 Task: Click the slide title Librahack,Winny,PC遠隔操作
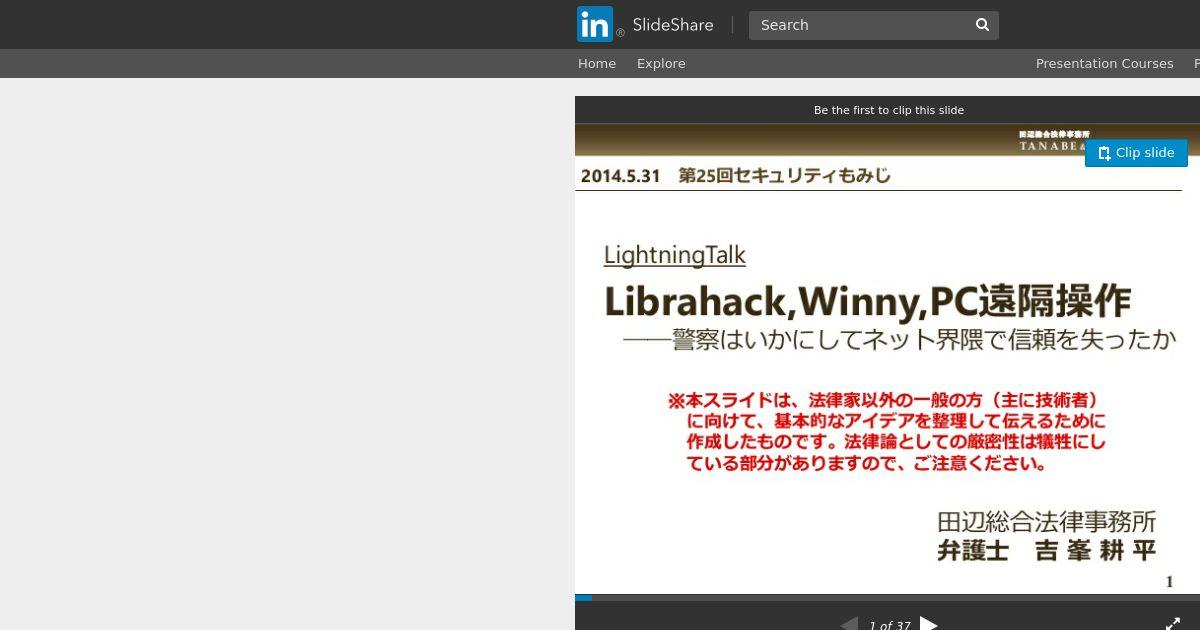tap(867, 300)
